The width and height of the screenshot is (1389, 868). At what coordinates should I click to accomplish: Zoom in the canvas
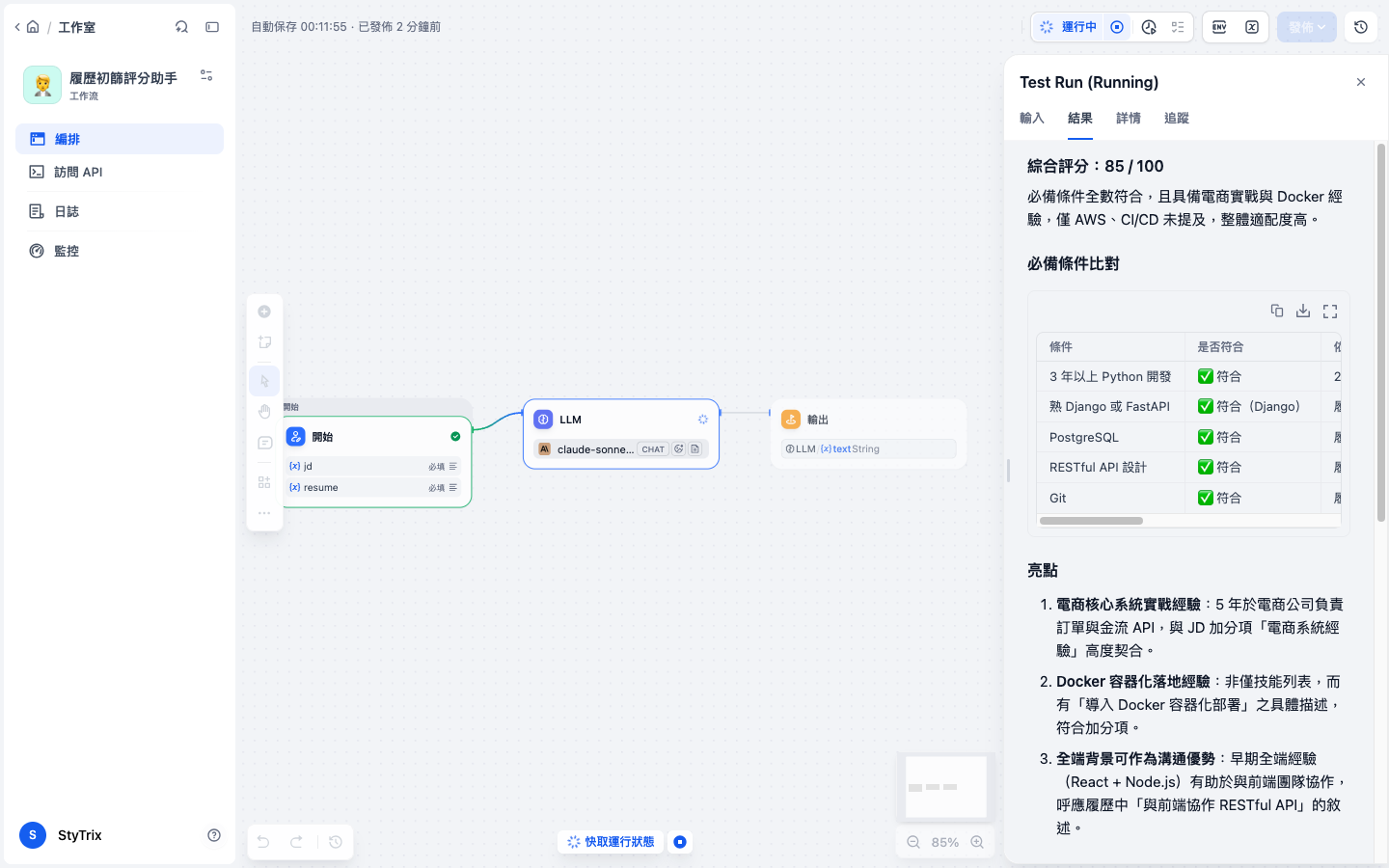(x=977, y=842)
